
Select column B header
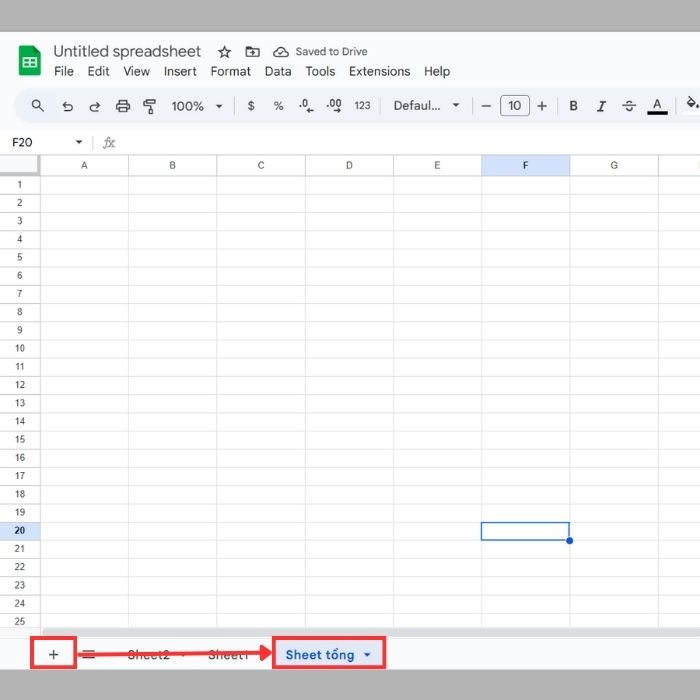[172, 166]
